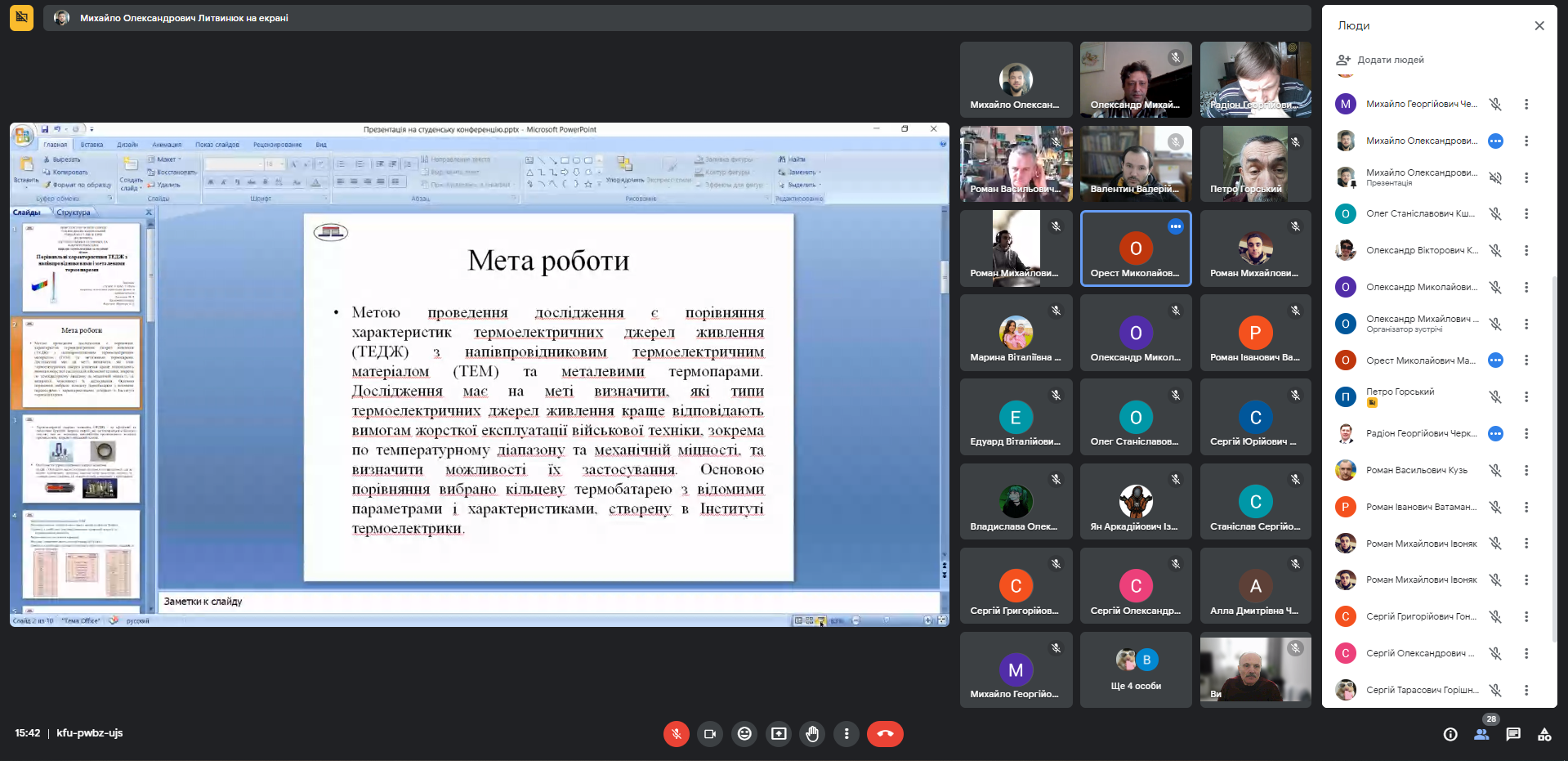This screenshot has width=1568, height=761.
Task: Click PowerPoint slideshow view status bar icon
Action: coord(820,620)
